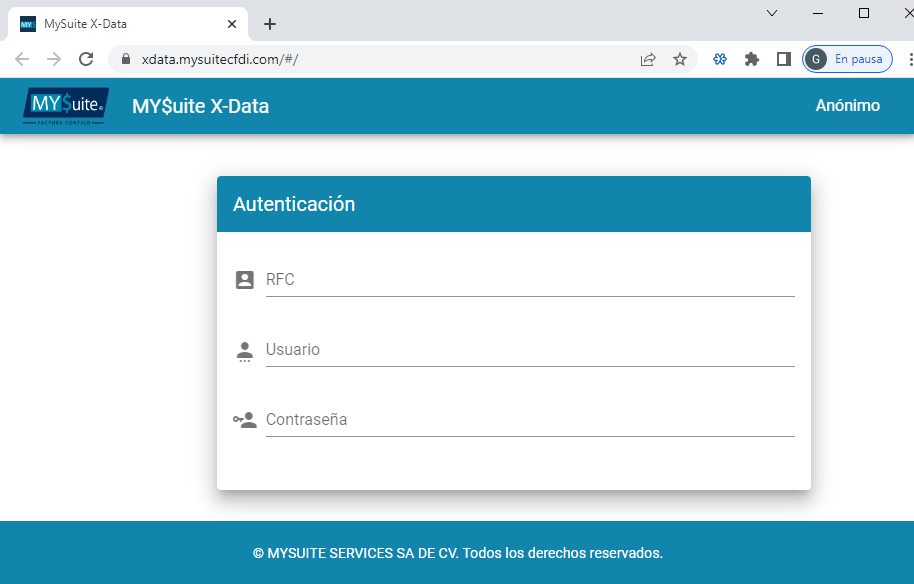This screenshot has width=914, height=584.
Task: Minimize the browser window
Action: [x=818, y=13]
